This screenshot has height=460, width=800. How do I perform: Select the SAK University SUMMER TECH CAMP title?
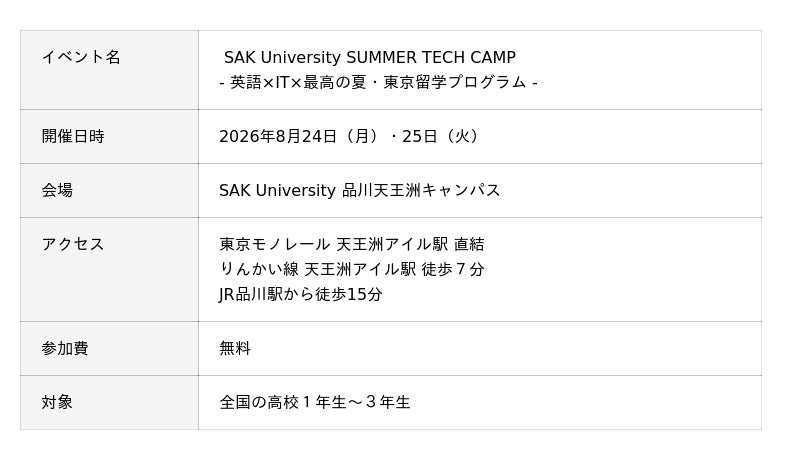coord(370,57)
